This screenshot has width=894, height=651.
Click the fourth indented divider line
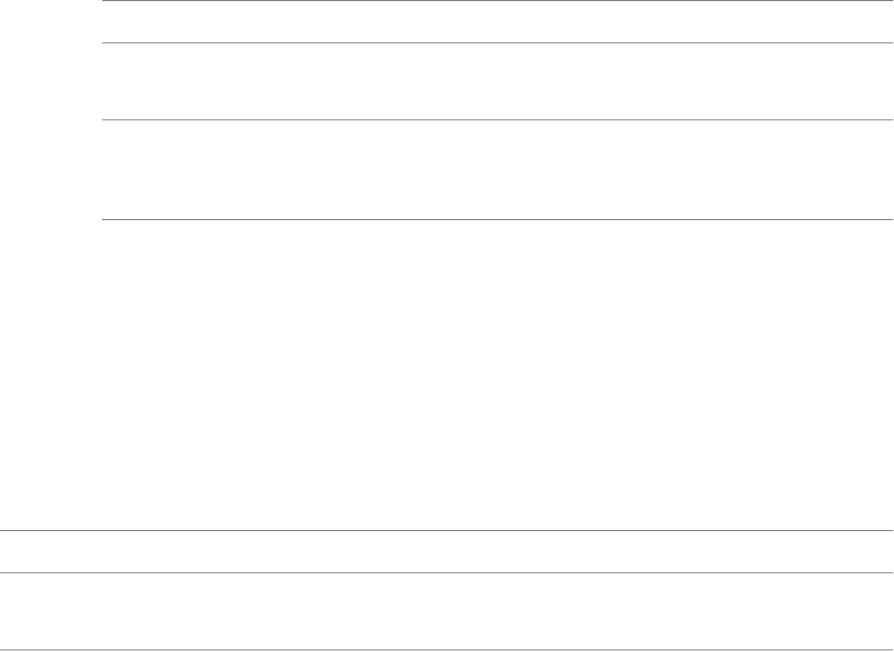coord(498,219)
